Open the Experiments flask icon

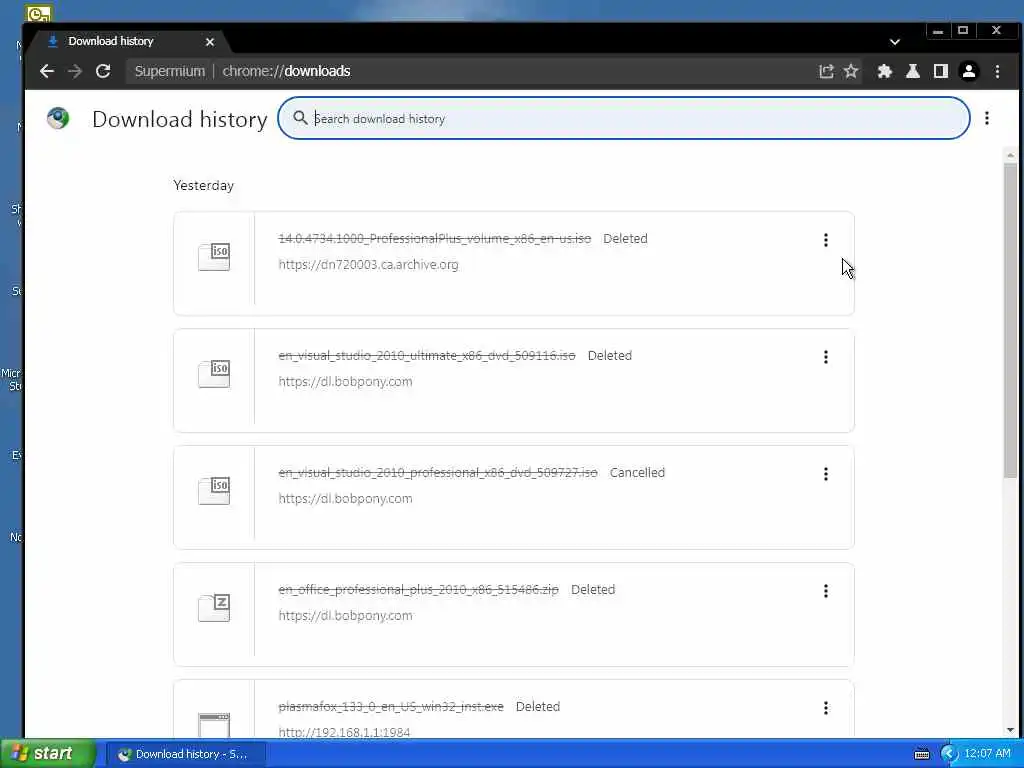(x=913, y=71)
